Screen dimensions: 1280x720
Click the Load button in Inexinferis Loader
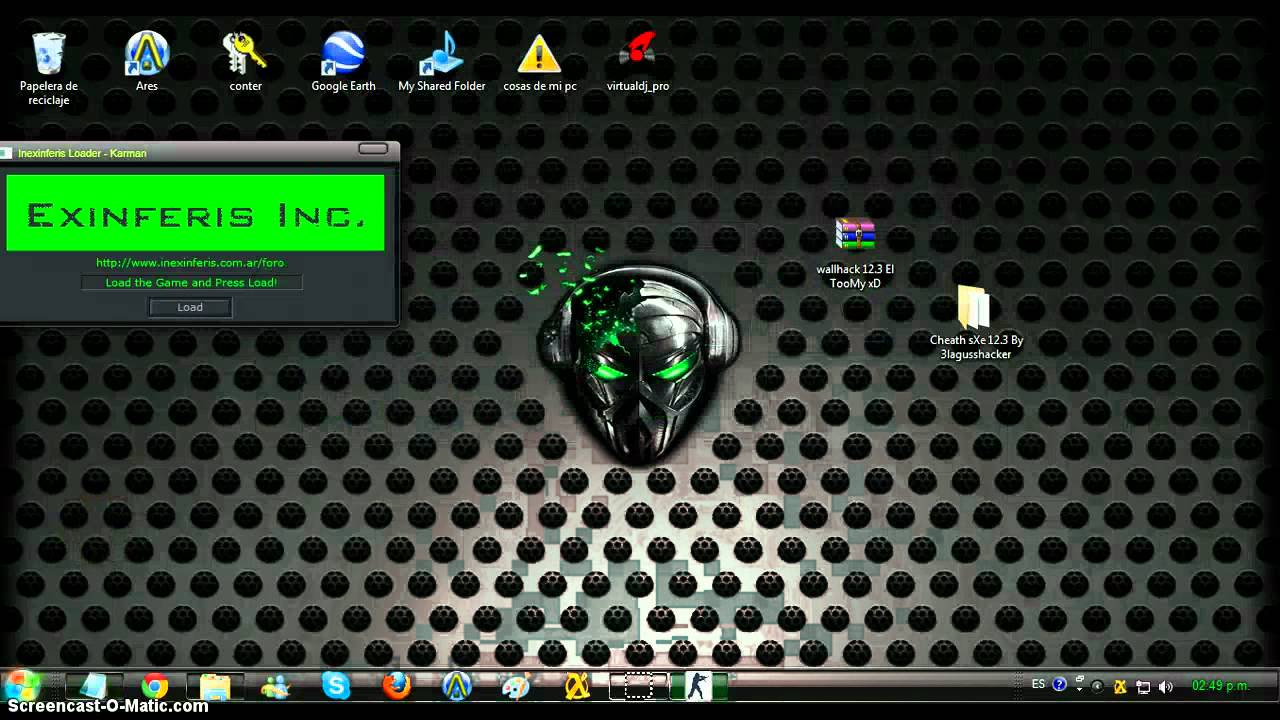click(x=190, y=307)
